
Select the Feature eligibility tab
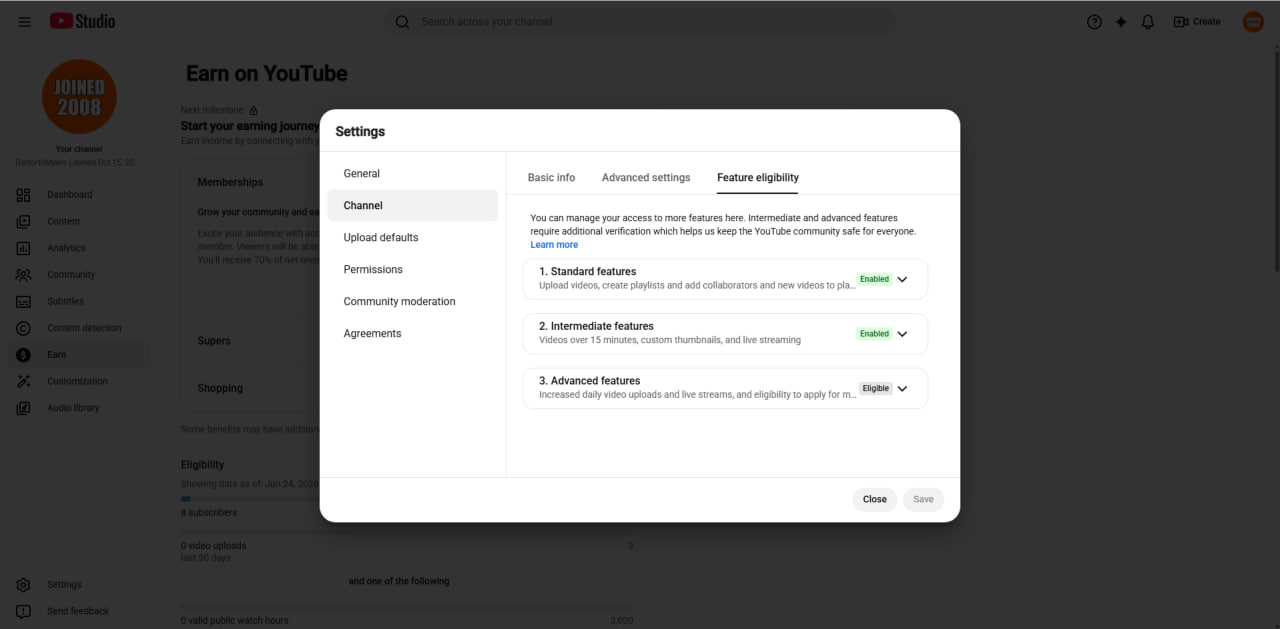pyautogui.click(x=758, y=177)
